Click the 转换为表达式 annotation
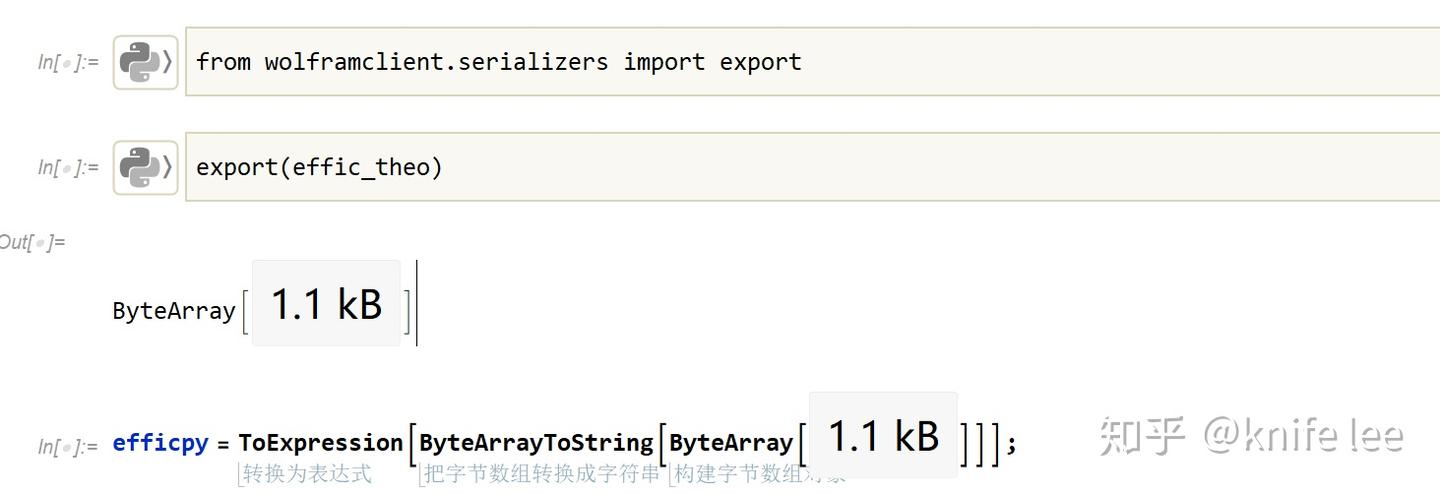This screenshot has width=1440, height=494. pyautogui.click(x=307, y=474)
